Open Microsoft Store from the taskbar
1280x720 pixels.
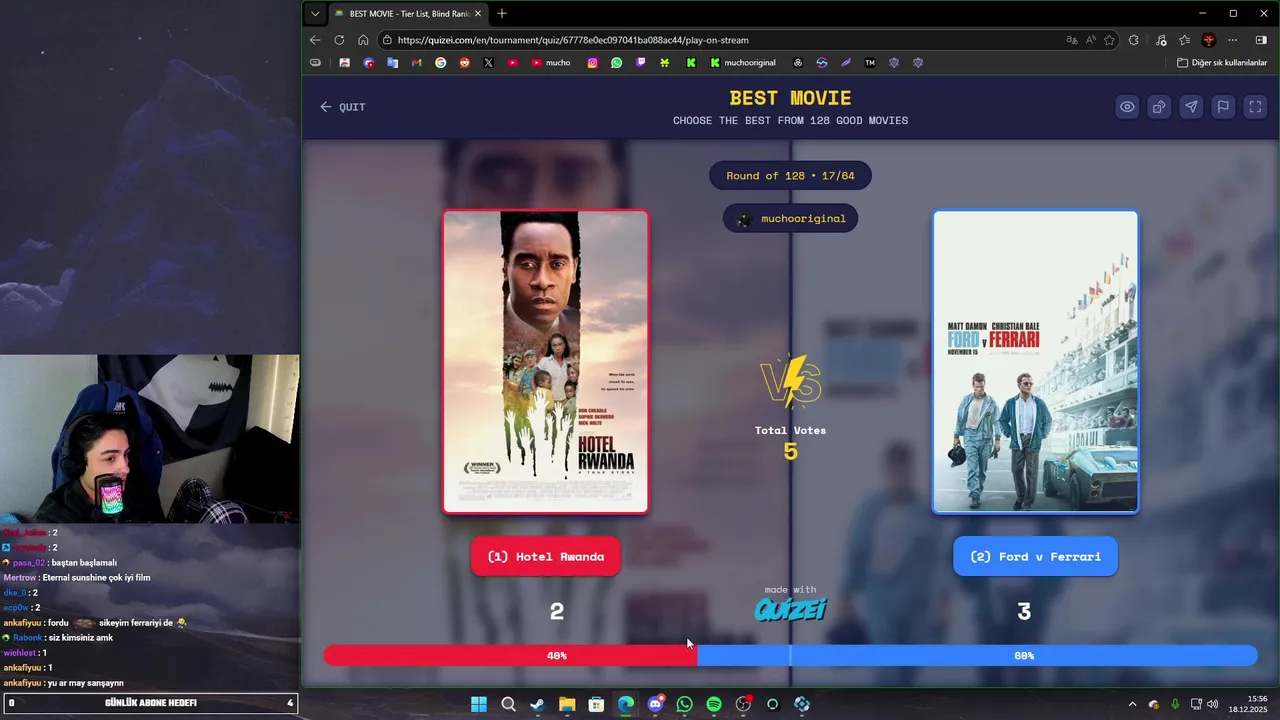pos(596,704)
